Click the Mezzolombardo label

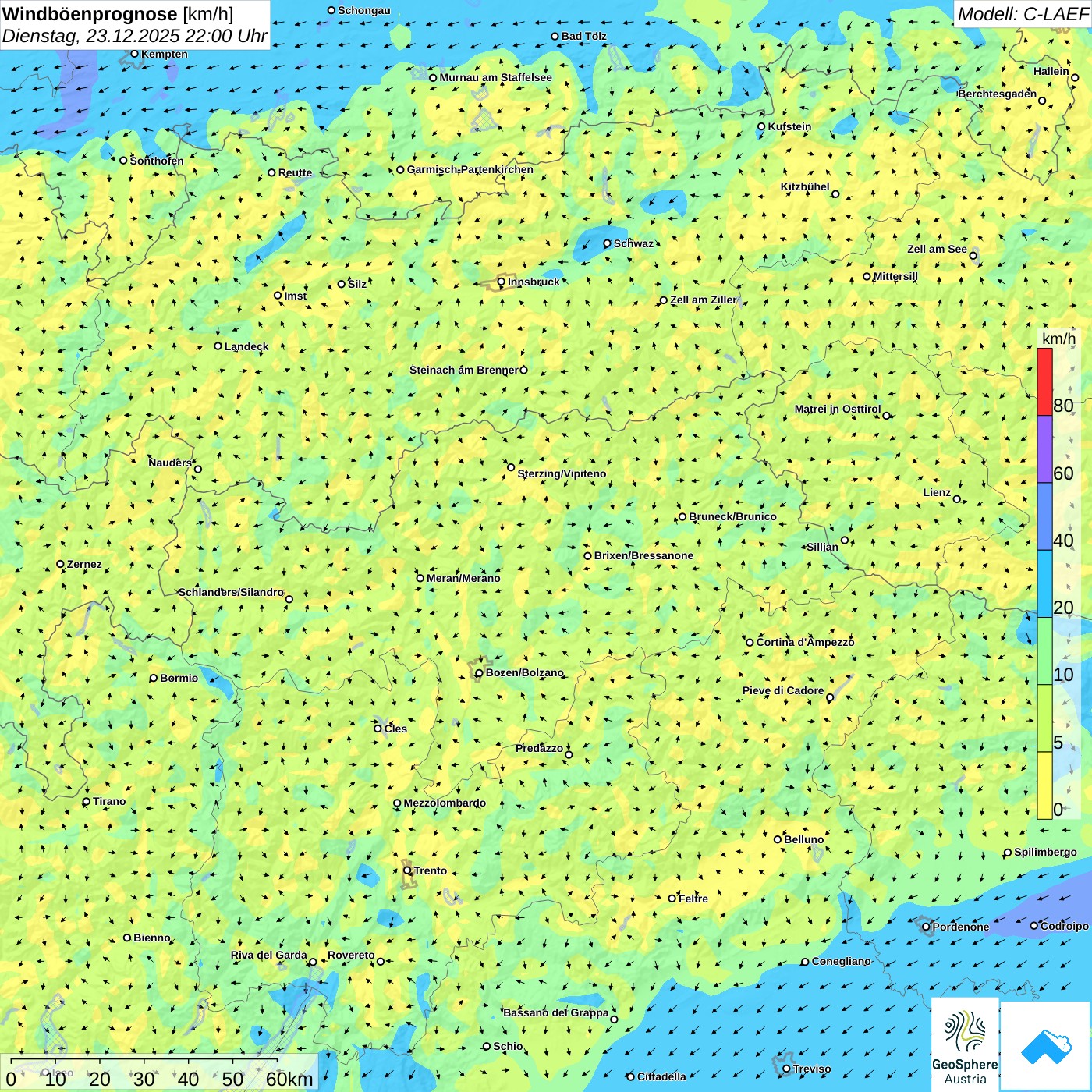click(x=445, y=803)
